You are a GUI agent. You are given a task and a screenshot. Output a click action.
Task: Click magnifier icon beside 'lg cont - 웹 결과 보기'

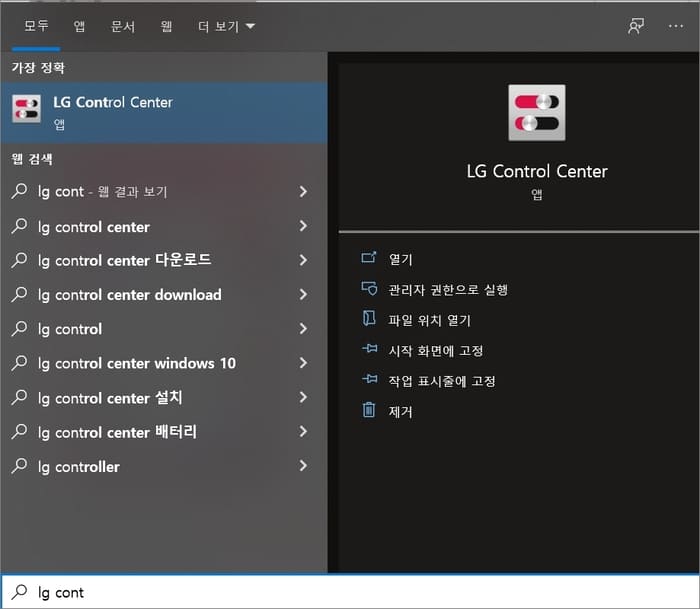pos(19,191)
